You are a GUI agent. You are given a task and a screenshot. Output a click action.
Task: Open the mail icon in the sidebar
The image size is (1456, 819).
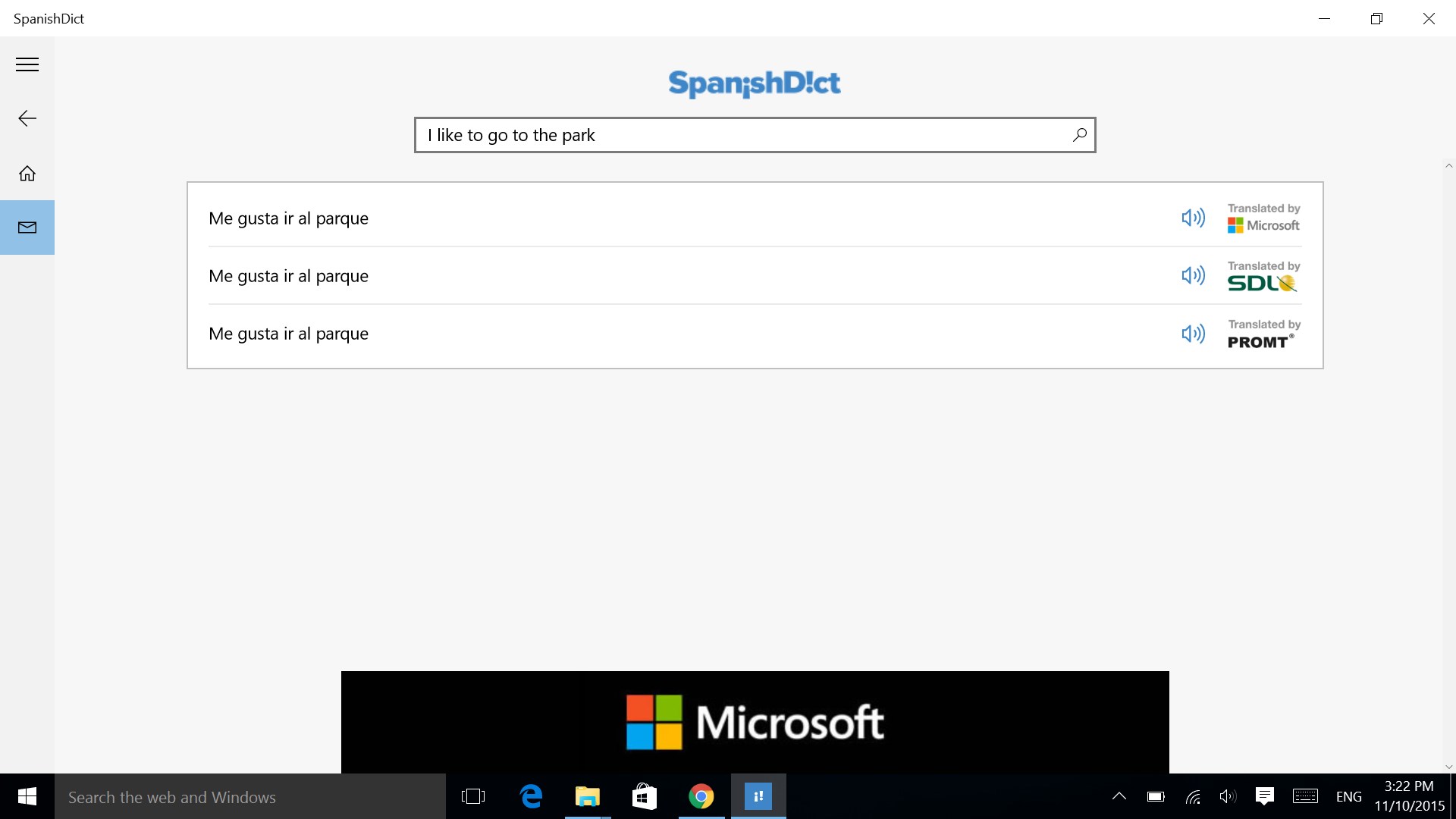tap(27, 227)
